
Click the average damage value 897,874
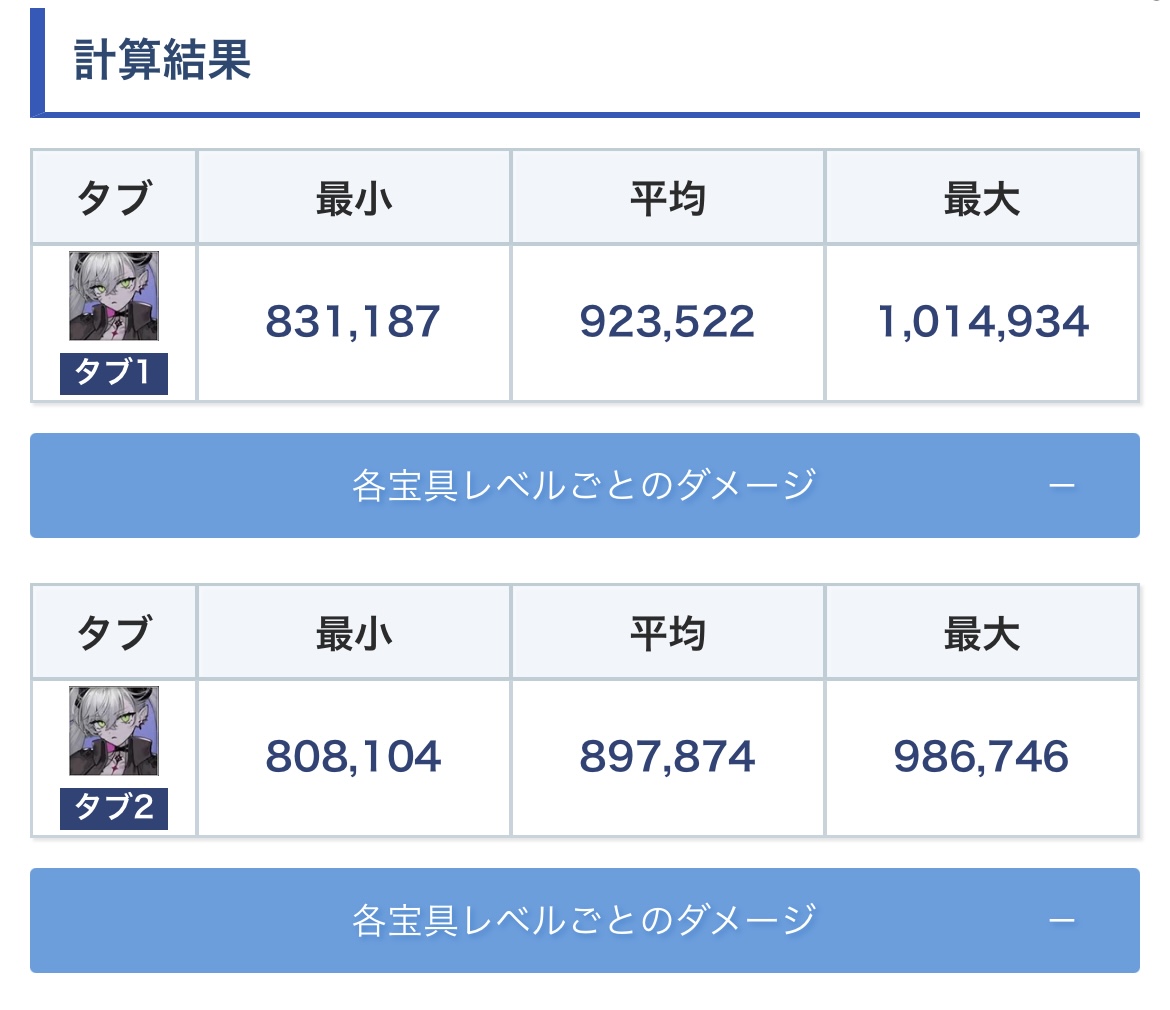point(667,757)
